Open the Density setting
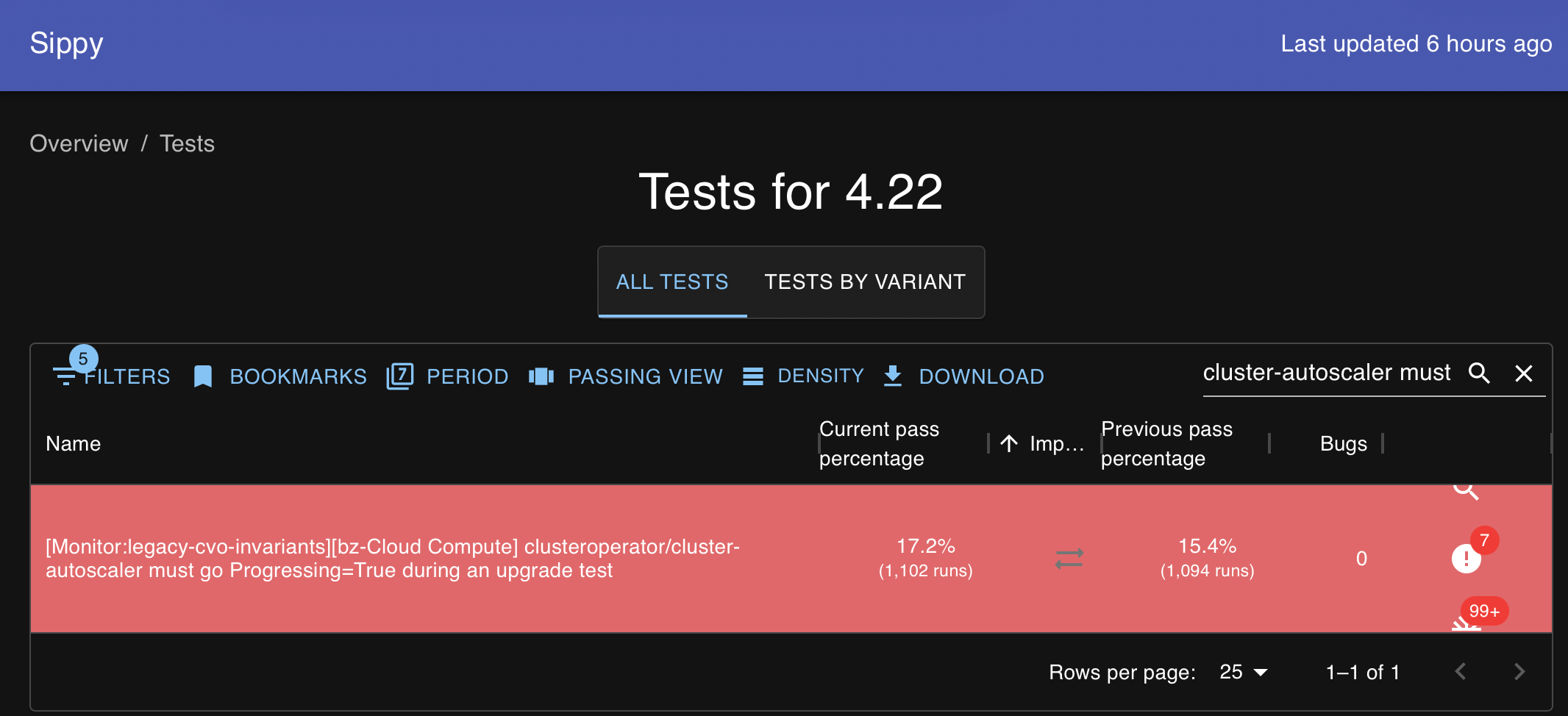1568x716 pixels. [x=803, y=376]
